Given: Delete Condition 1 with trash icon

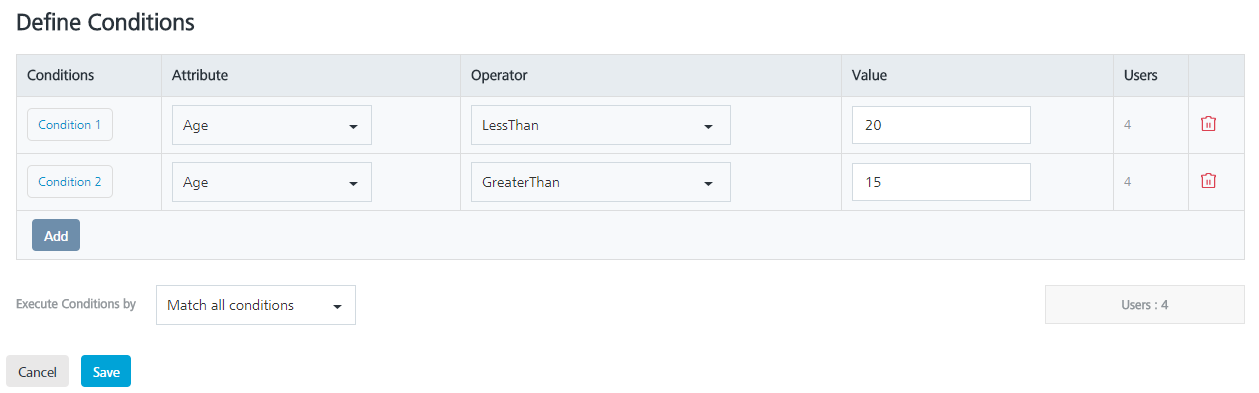Looking at the screenshot, I should point(1208,125).
